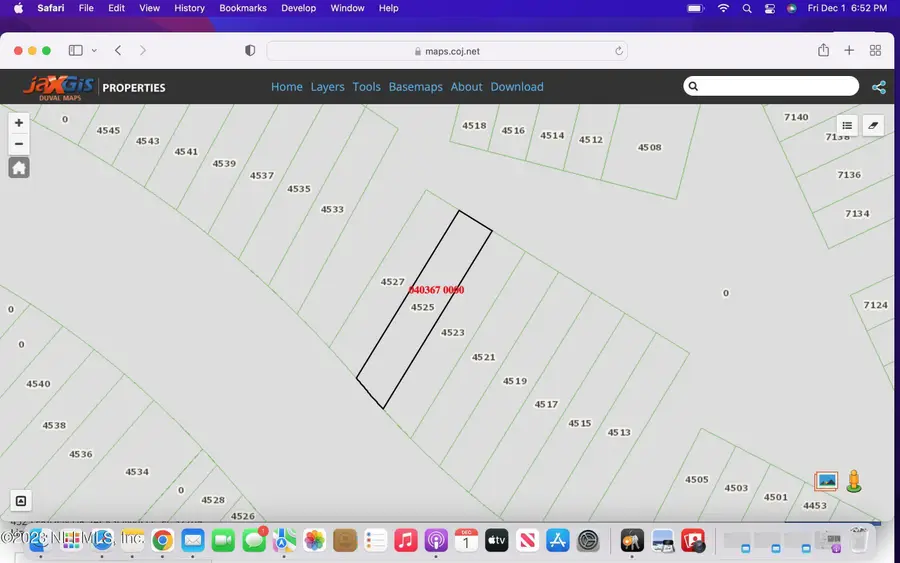Open the File menu
The height and width of the screenshot is (563, 900).
(x=86, y=8)
